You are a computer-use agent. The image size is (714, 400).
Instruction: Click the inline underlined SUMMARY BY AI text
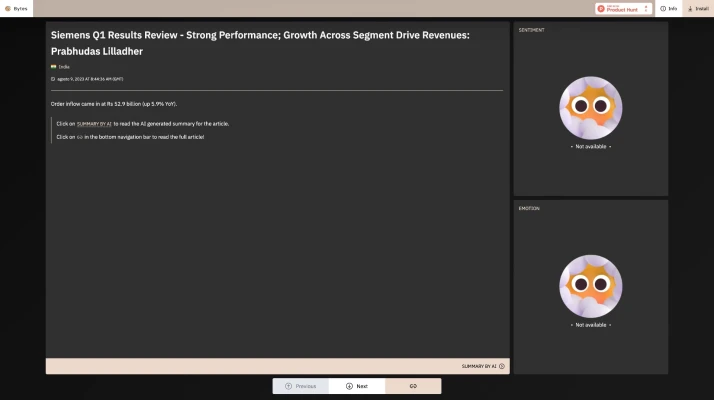pyautogui.click(x=94, y=124)
